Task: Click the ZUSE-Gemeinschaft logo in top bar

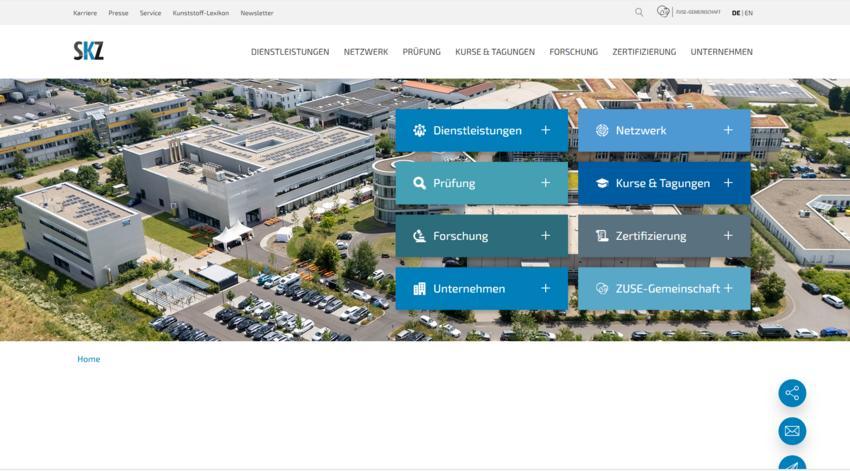Action: coord(688,11)
